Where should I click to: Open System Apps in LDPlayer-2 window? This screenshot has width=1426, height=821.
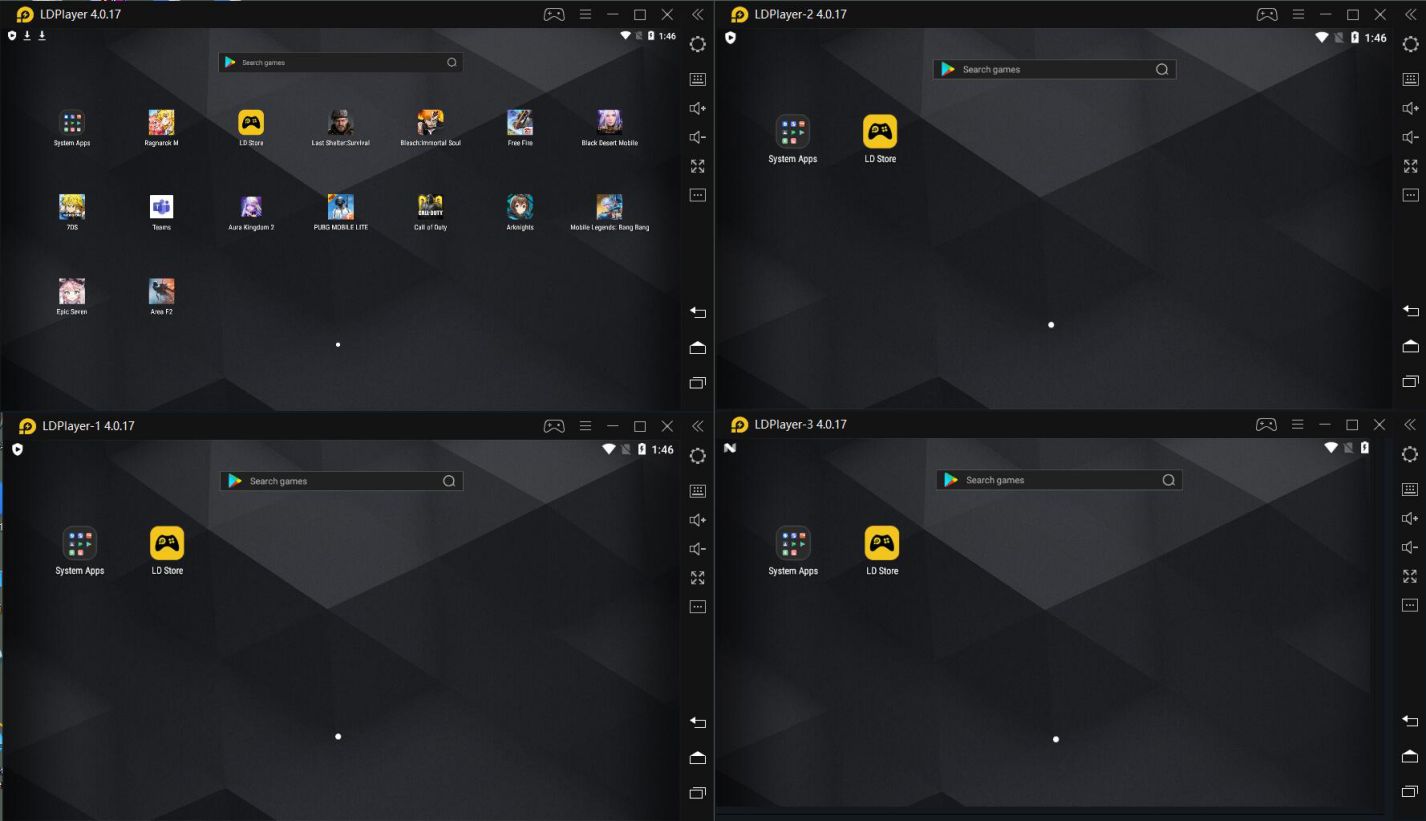pyautogui.click(x=793, y=132)
